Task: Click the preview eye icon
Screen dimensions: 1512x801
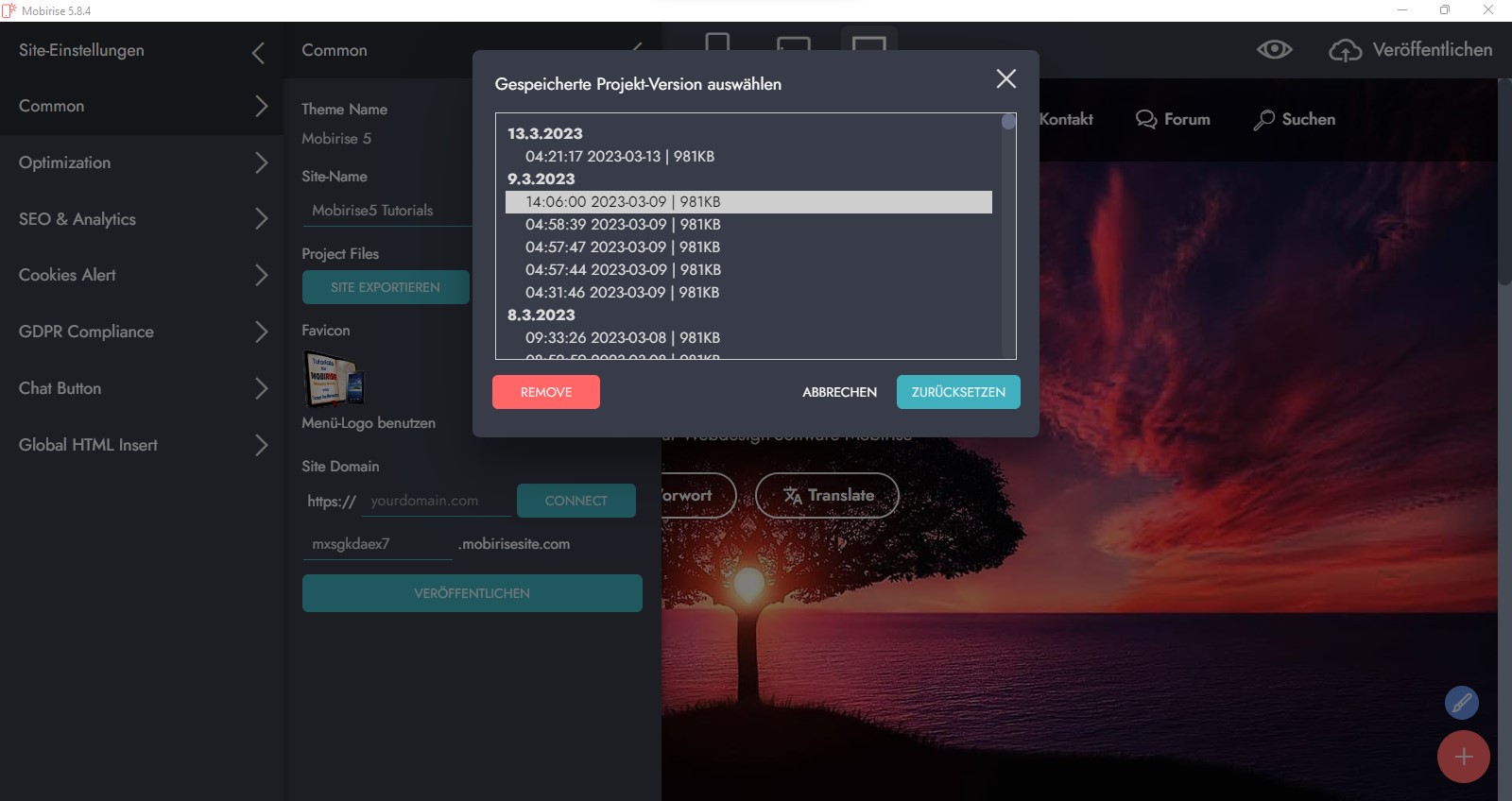Action: [1274, 49]
